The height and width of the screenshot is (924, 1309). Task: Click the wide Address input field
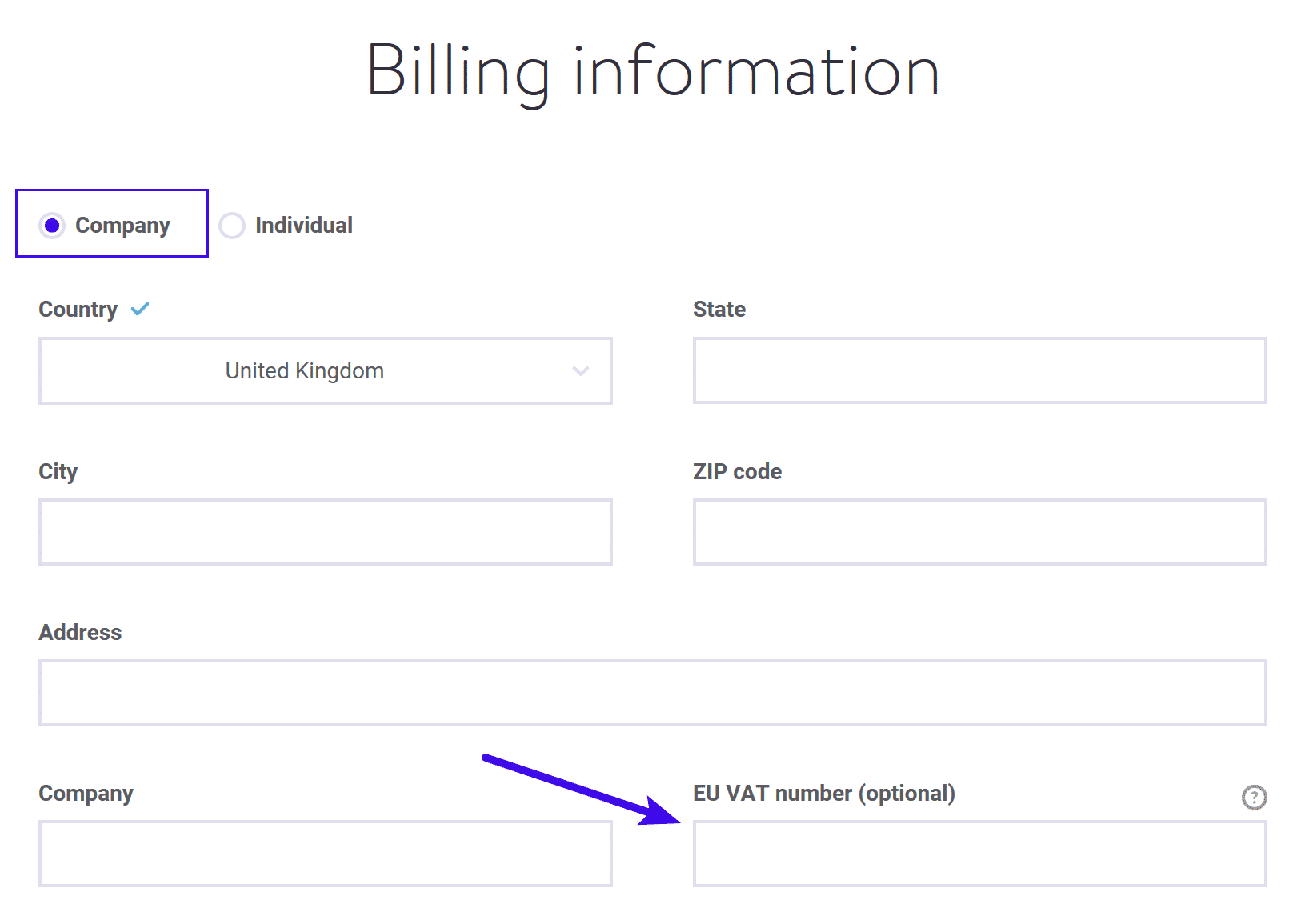click(x=653, y=693)
